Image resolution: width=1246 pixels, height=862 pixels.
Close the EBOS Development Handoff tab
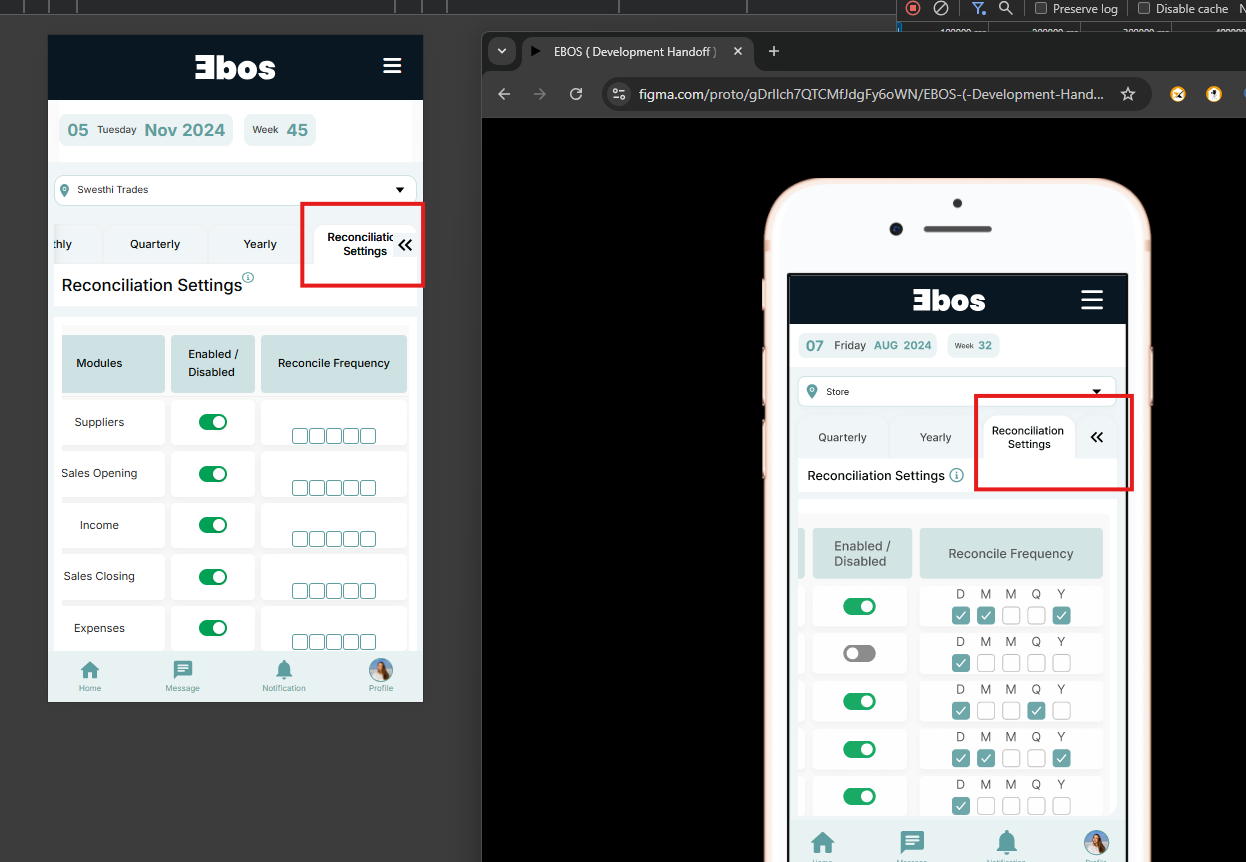(738, 51)
